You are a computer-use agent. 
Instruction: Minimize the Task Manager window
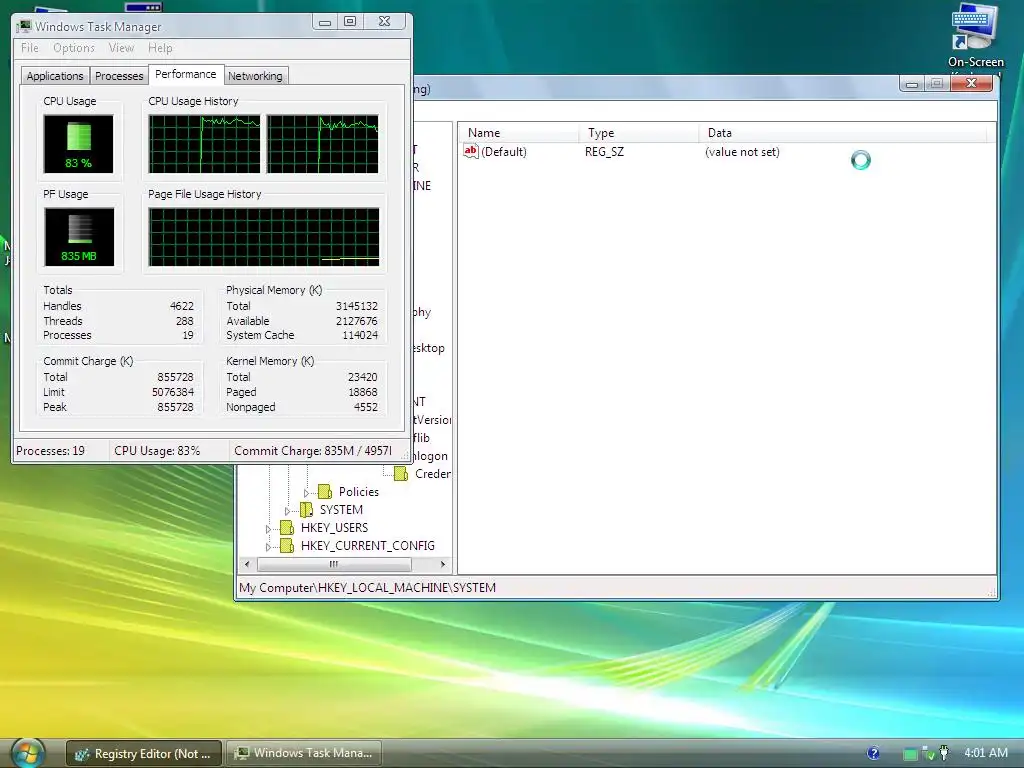[x=325, y=22]
